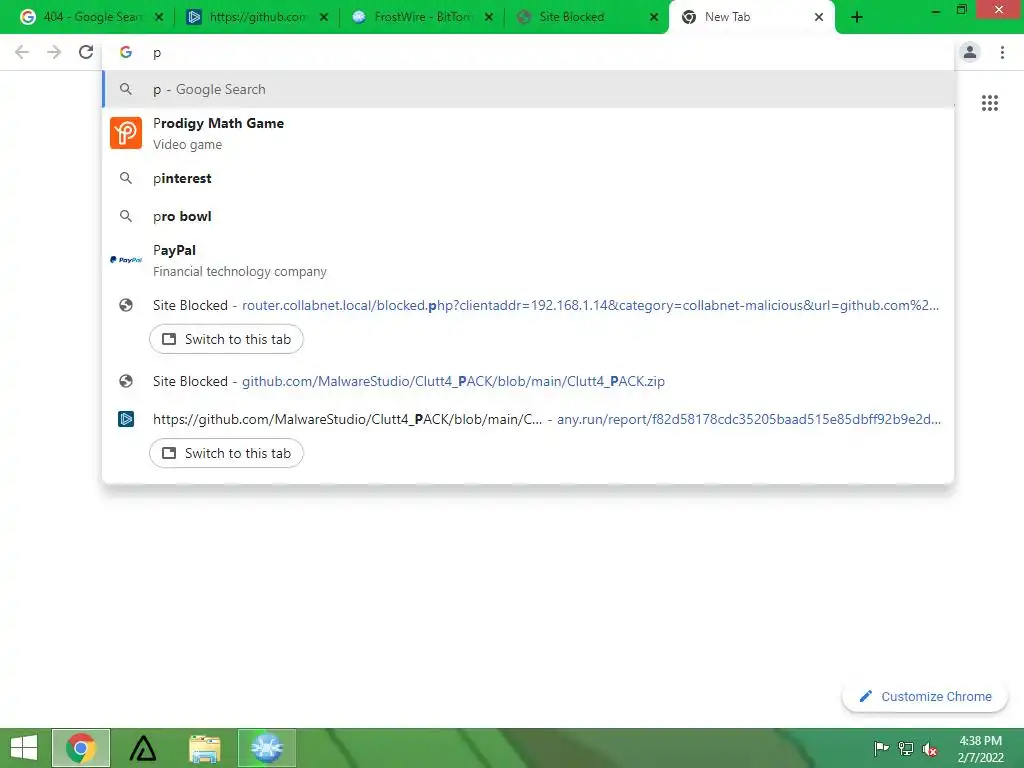Click the browser forward arrow
1024x768 pixels.
point(54,52)
